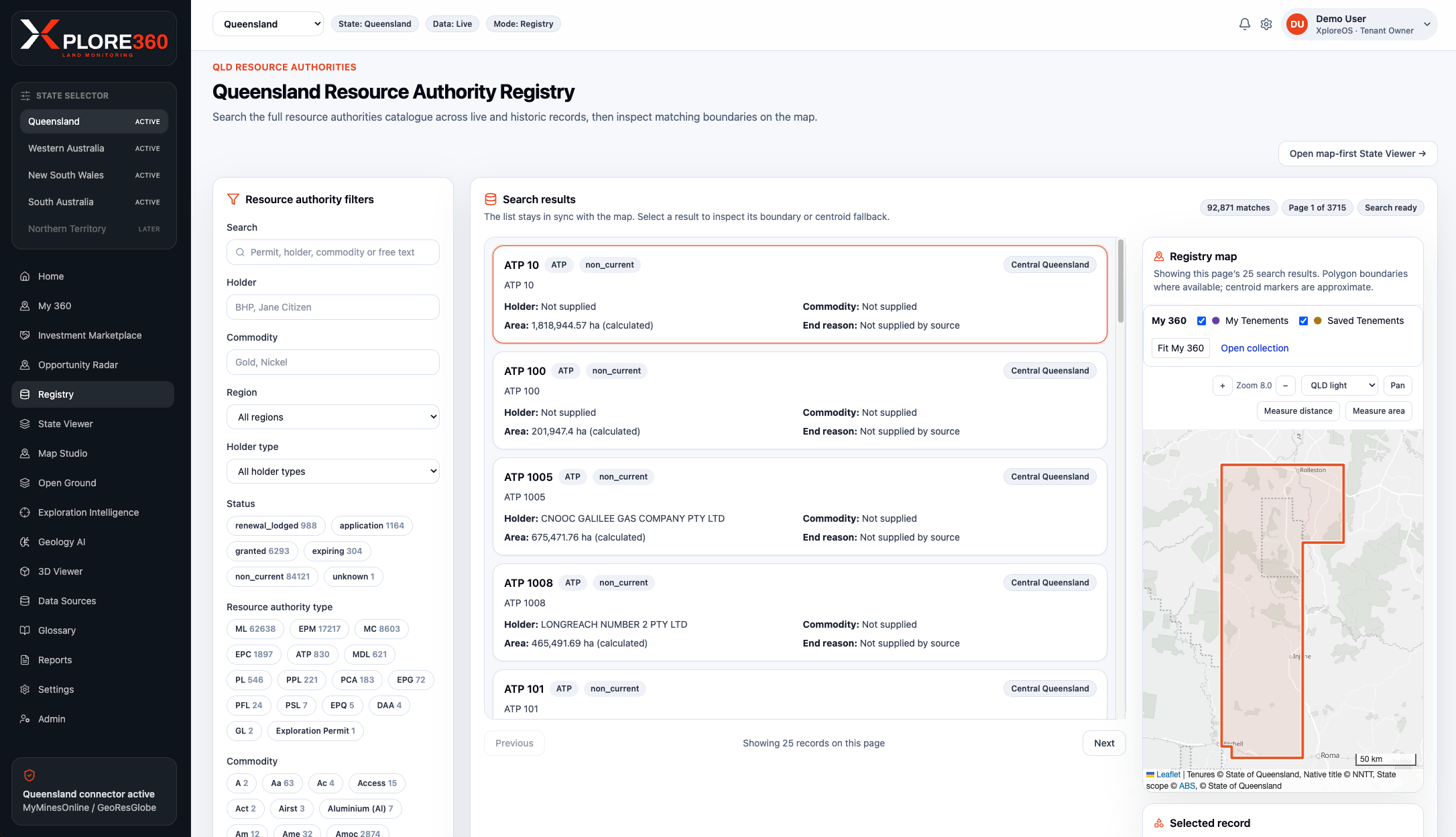Toggle the granted 6293 status filter
The height and width of the screenshot is (837, 1456).
[x=262, y=551]
